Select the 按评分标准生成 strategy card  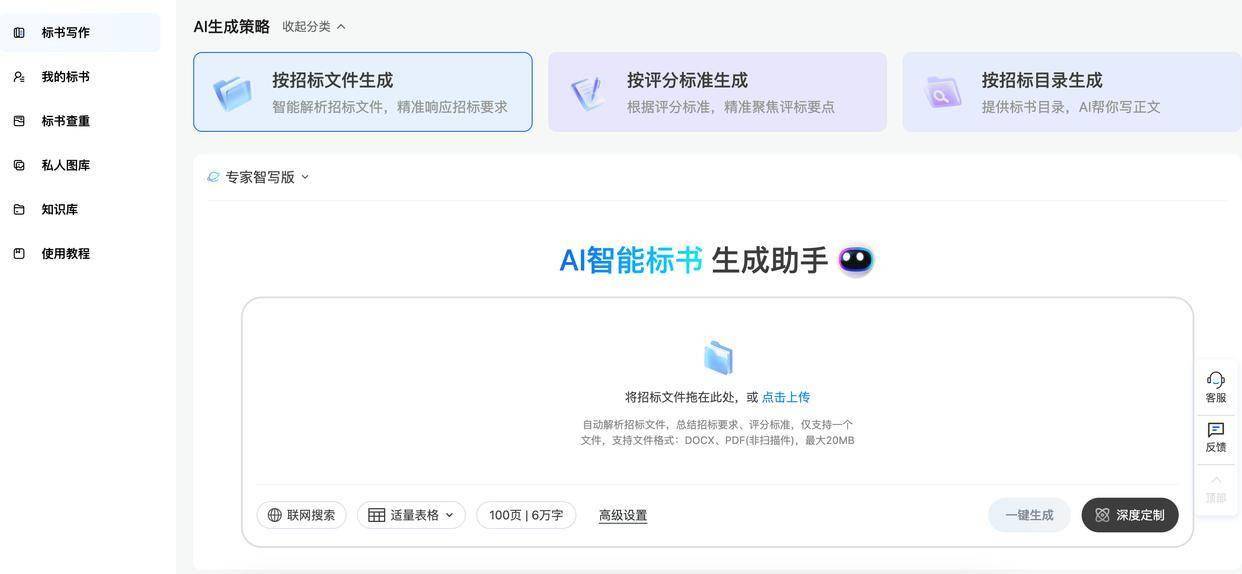[717, 92]
